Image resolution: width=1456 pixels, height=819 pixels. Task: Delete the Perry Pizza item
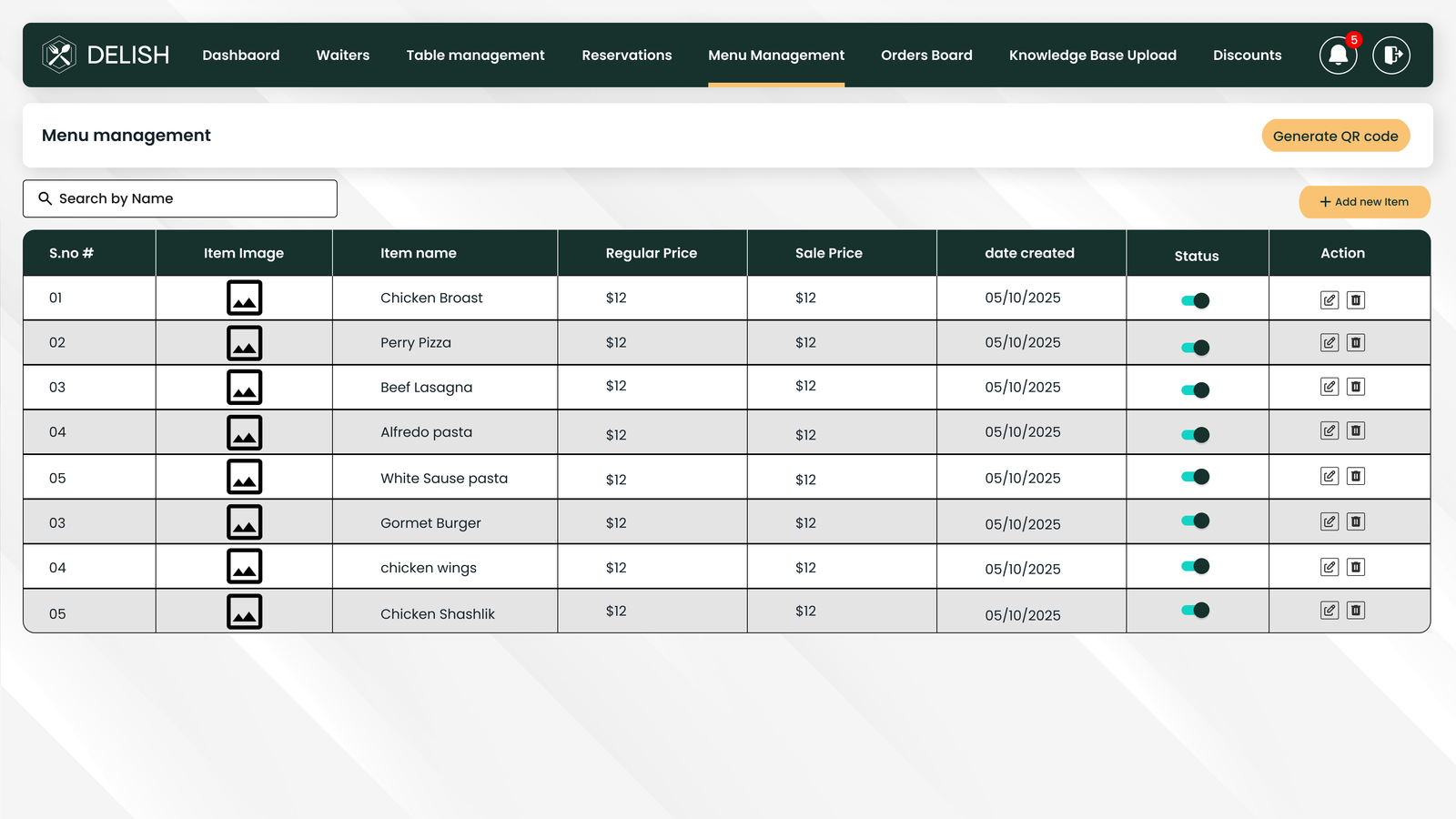pos(1356,343)
